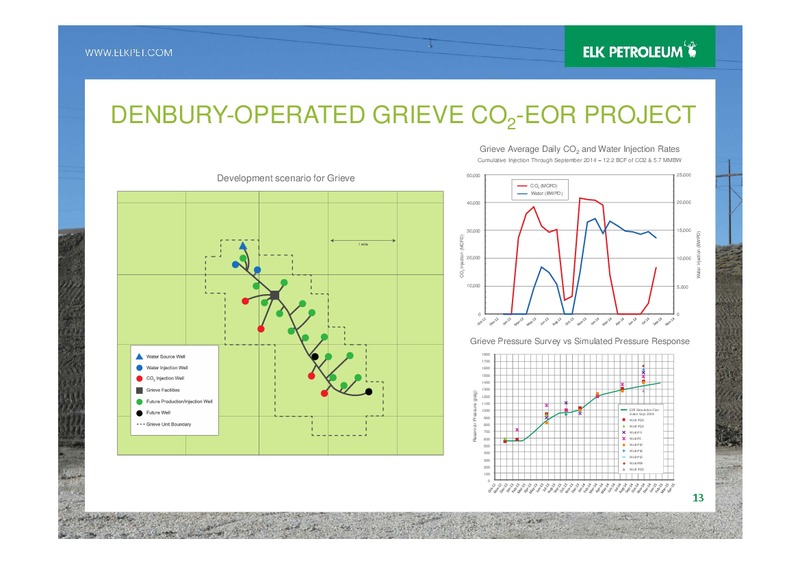Image resolution: width=800 pixels, height=565 pixels.
Task: Click 'Grieve Unit Boundary' legend label
Action: [x=168, y=425]
